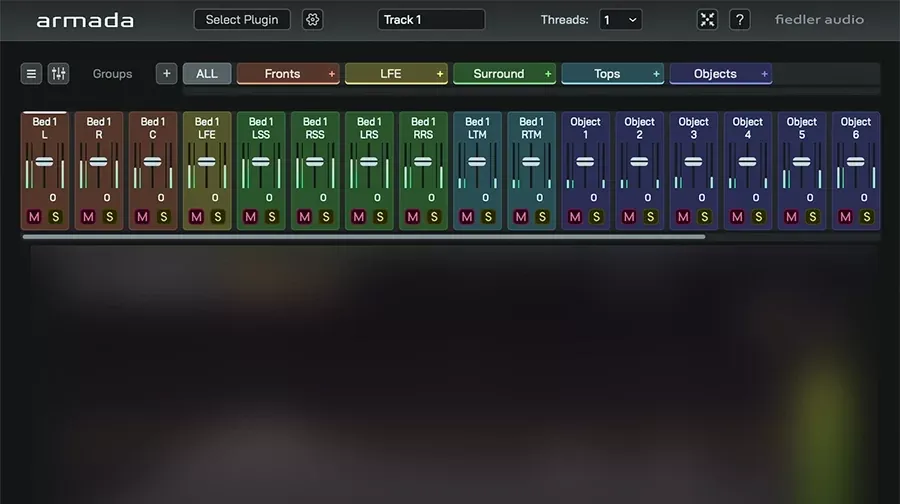The image size is (900, 504).
Task: Mute the Bed 1 L channel
Action: pyautogui.click(x=34, y=217)
